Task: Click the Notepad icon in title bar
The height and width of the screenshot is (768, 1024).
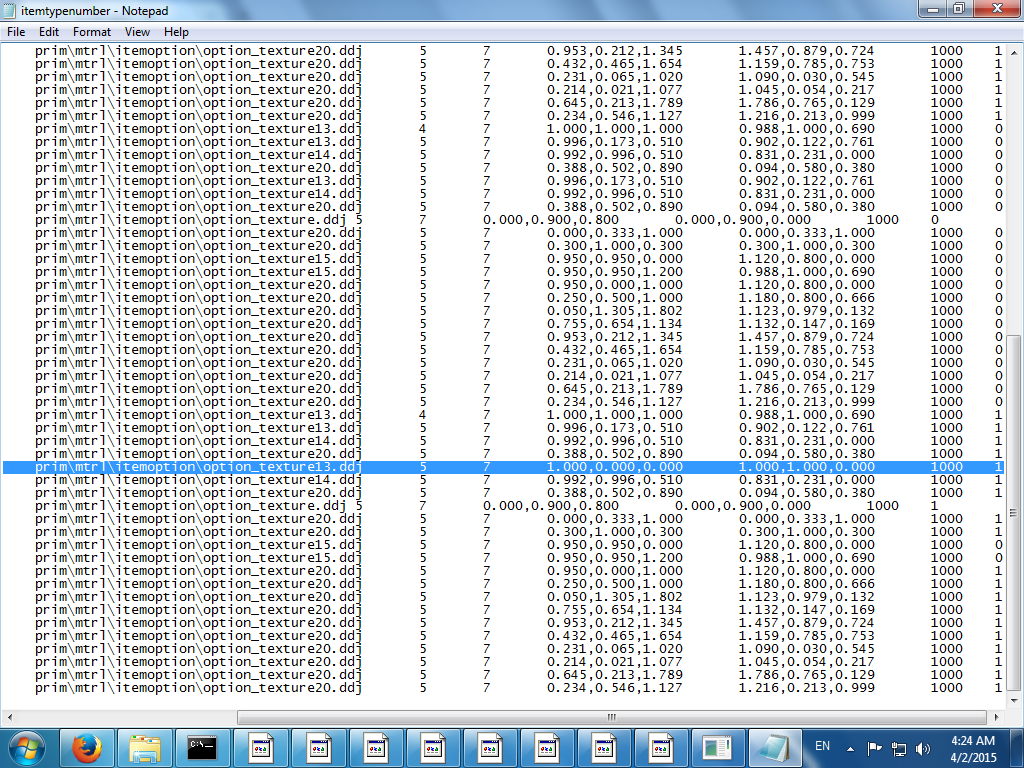Action: (9, 9)
